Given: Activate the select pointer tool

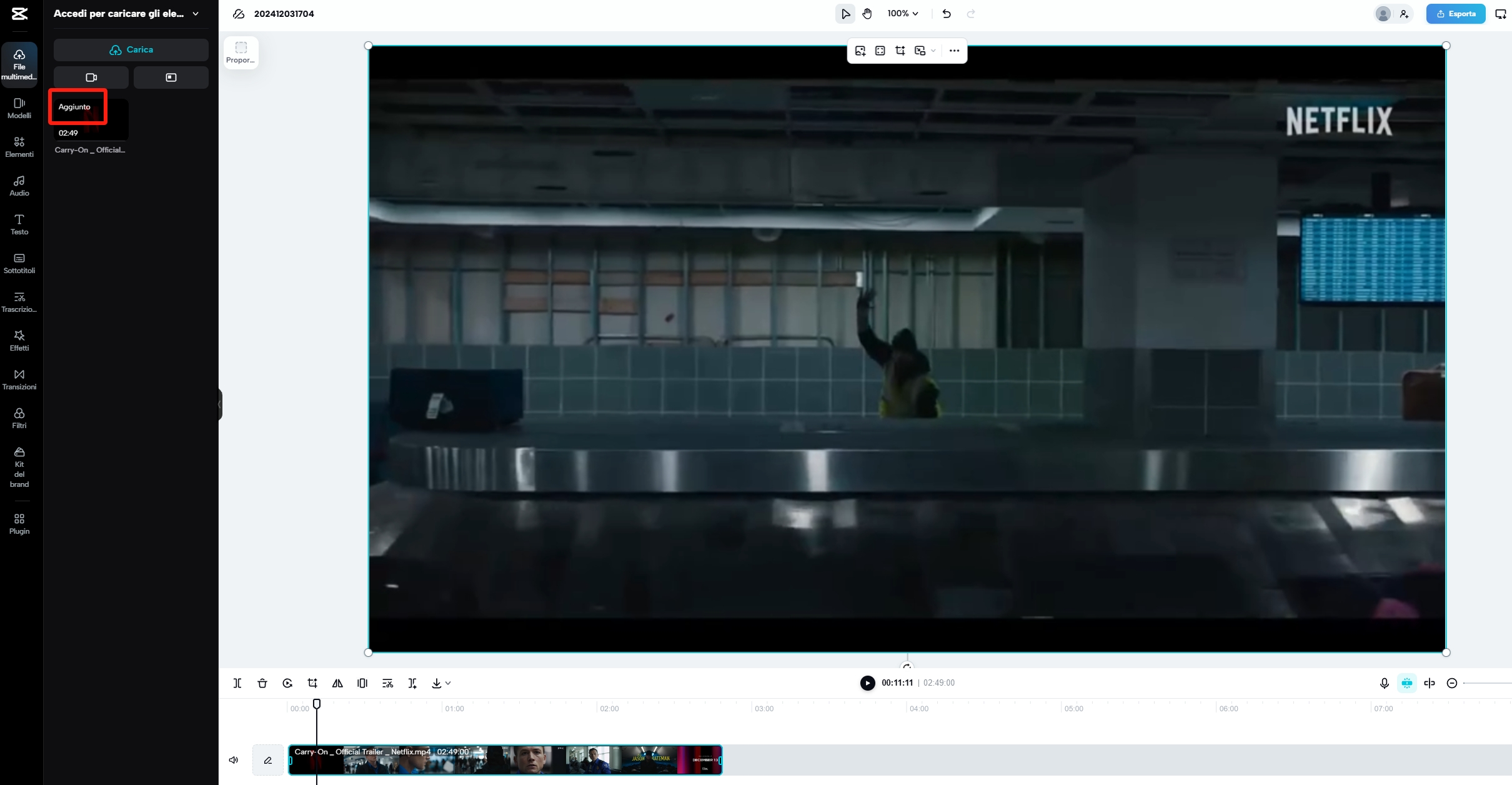Looking at the screenshot, I should coord(845,14).
